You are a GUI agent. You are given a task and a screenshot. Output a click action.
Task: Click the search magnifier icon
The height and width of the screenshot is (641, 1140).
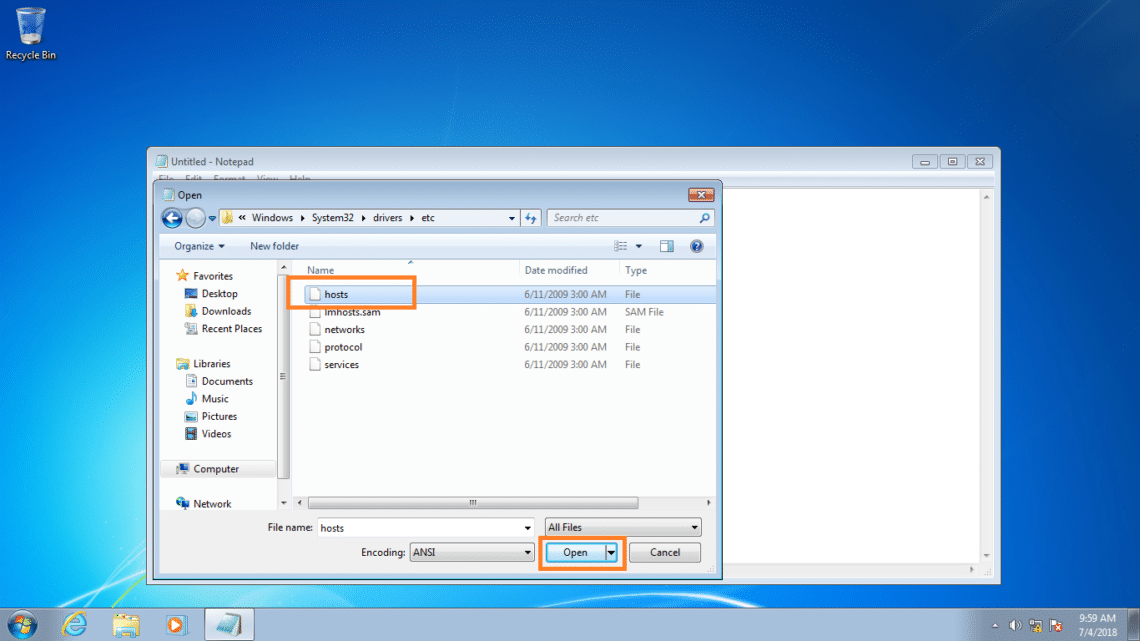(x=704, y=218)
